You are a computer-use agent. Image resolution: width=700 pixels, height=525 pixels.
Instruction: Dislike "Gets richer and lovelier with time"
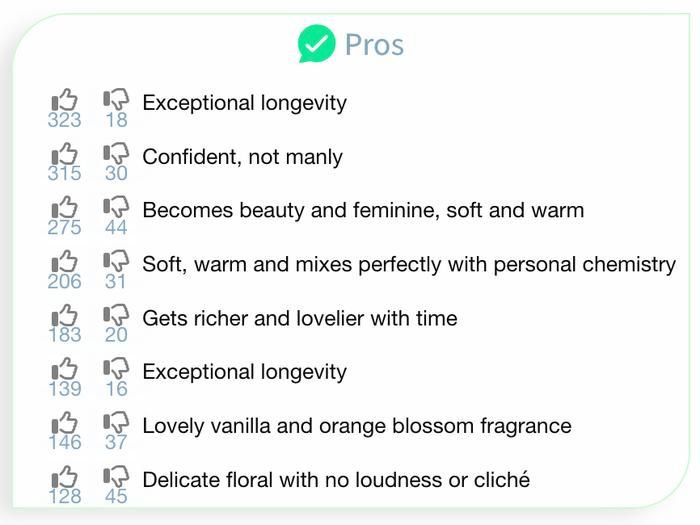tap(116, 316)
